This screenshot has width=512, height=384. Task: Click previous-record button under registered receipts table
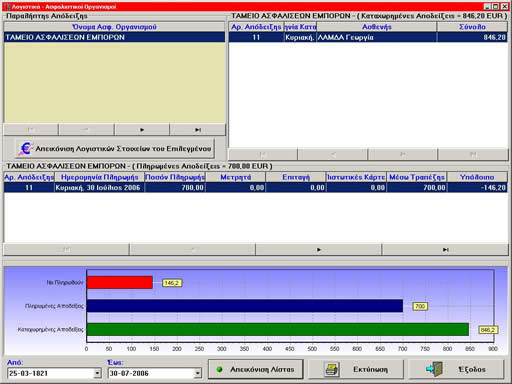click(333, 154)
